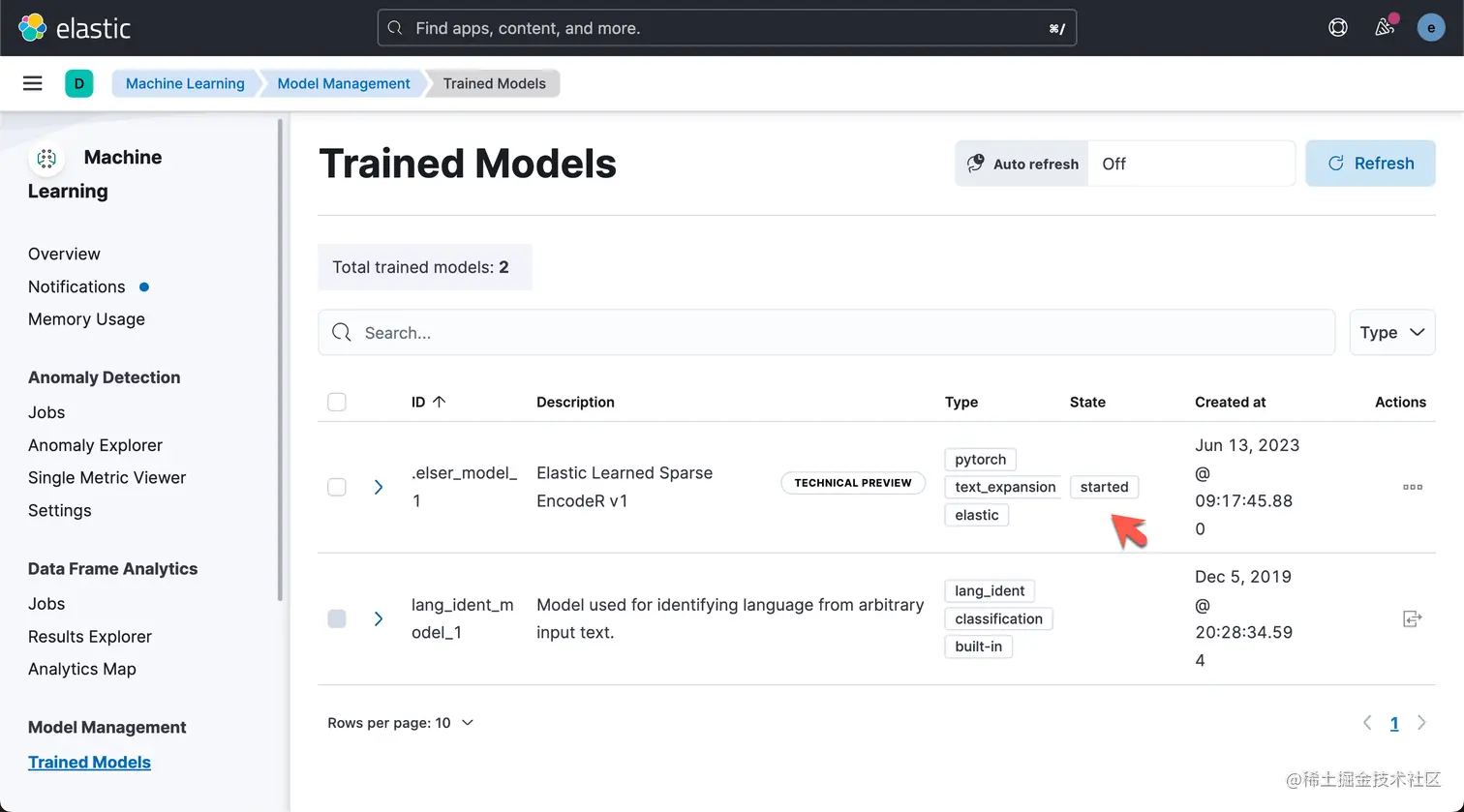Open Memory Usage in the sidebar
This screenshot has width=1464, height=812.
click(86, 319)
